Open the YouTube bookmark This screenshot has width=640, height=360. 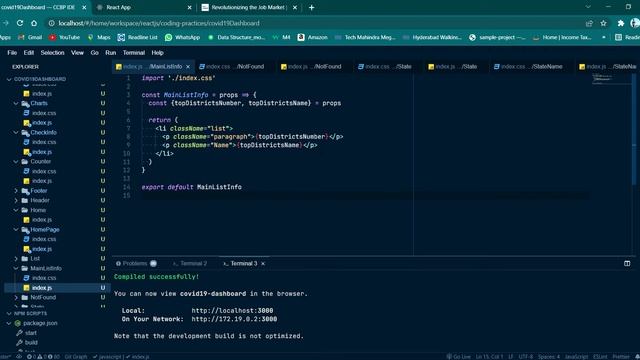[64, 37]
